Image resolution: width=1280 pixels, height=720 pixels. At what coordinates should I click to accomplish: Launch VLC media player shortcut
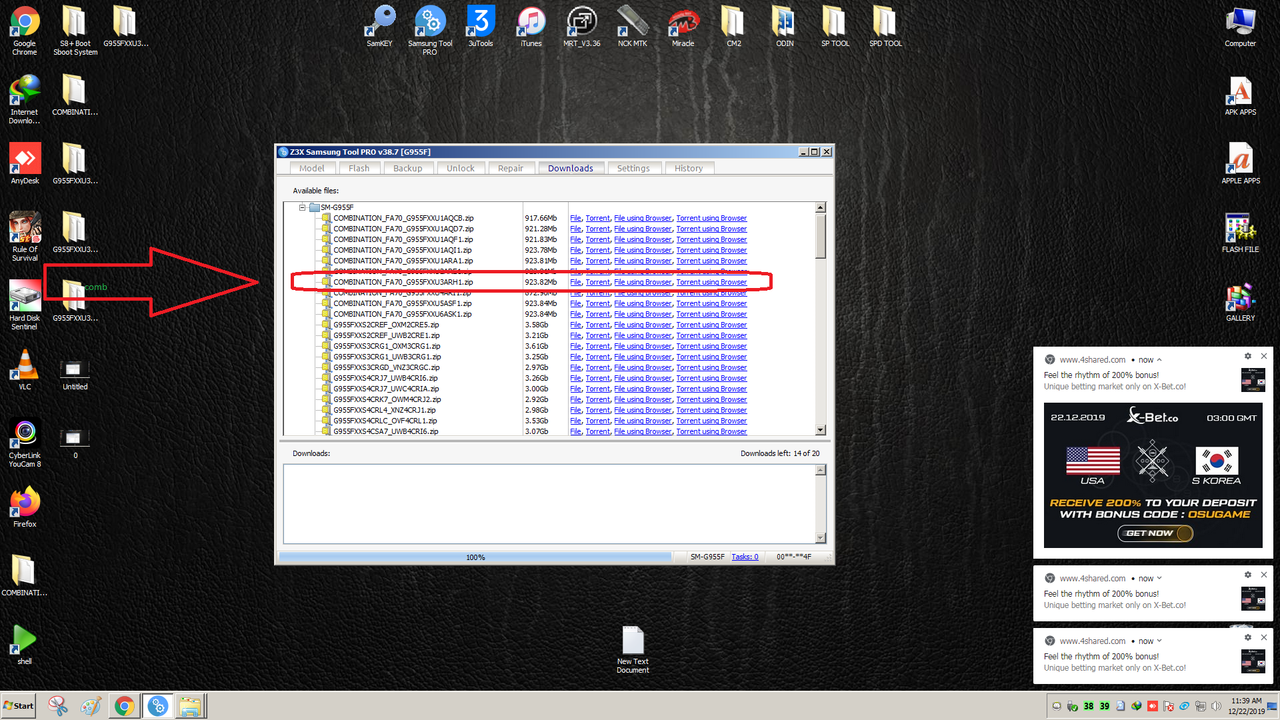[x=24, y=370]
